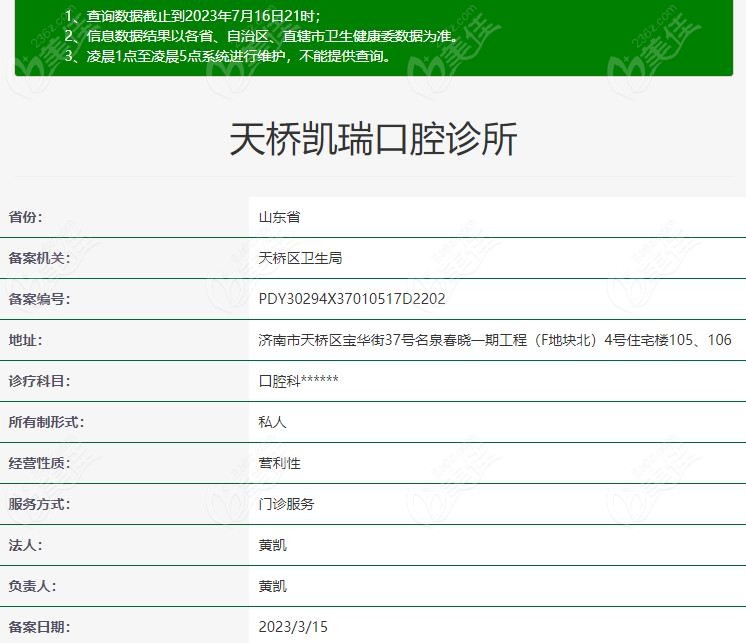Select ownership value 私人

tap(272, 422)
